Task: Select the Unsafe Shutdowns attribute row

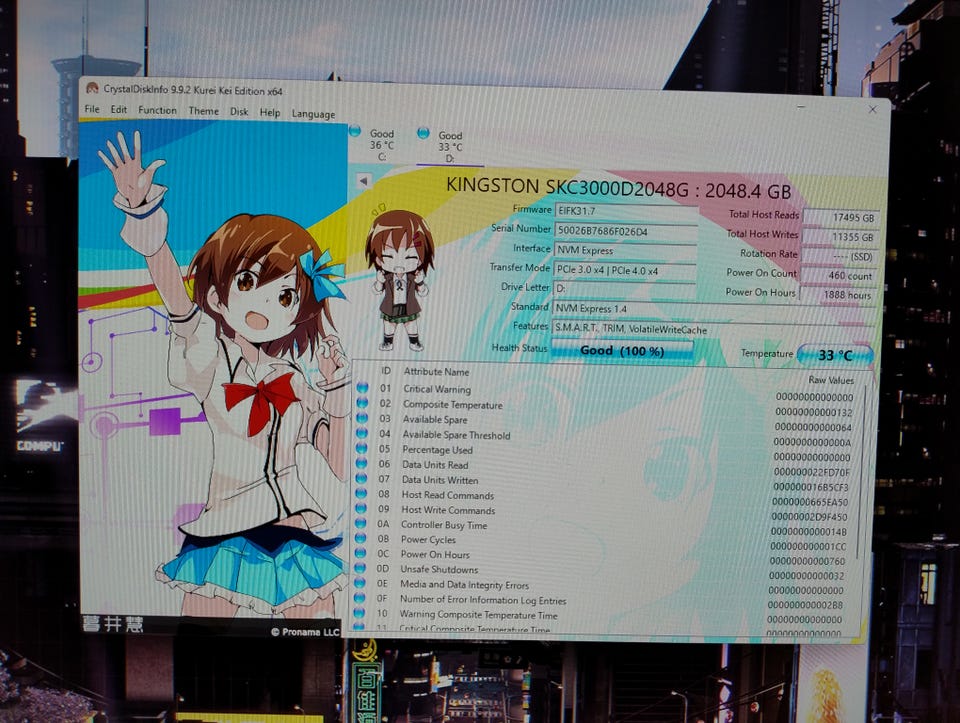Action: tap(601, 573)
